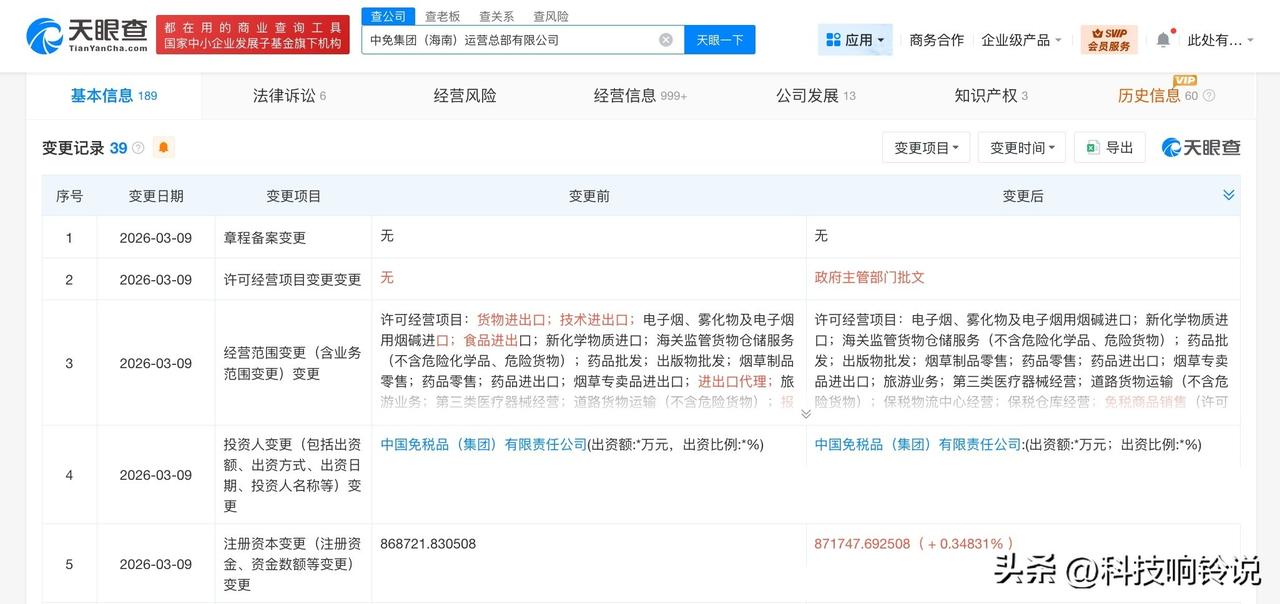Click the 经营范围变更 row item
Viewport: 1280px width, 604px height.
(x=292, y=363)
